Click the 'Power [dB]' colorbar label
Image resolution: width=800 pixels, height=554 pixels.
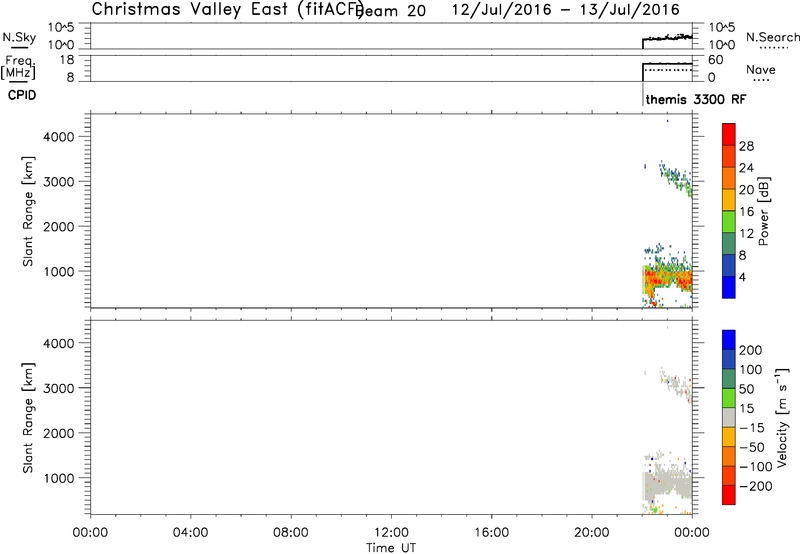pos(763,211)
